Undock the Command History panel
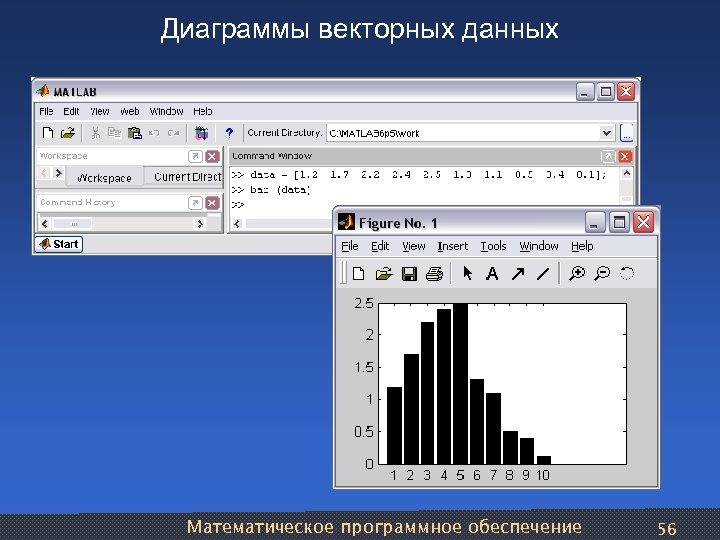The image size is (720, 540). point(195,202)
